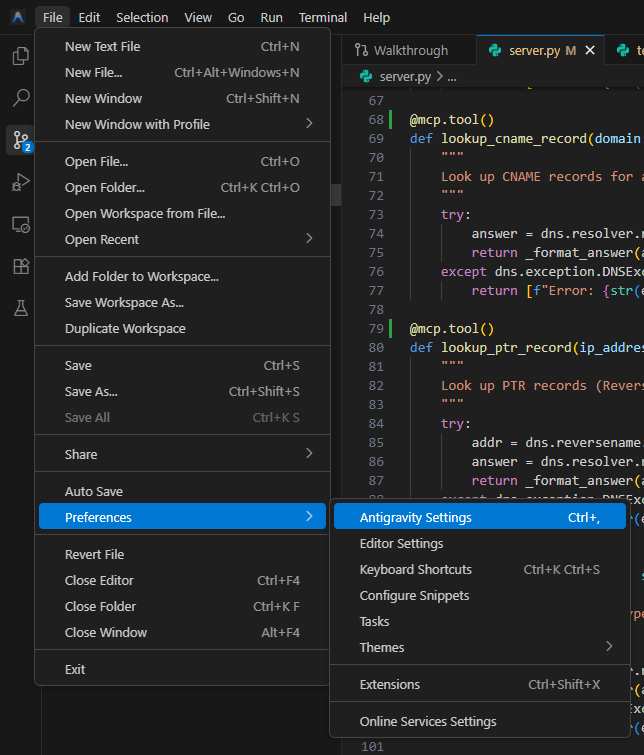
Task: Open the Search view icon
Action: click(20, 98)
